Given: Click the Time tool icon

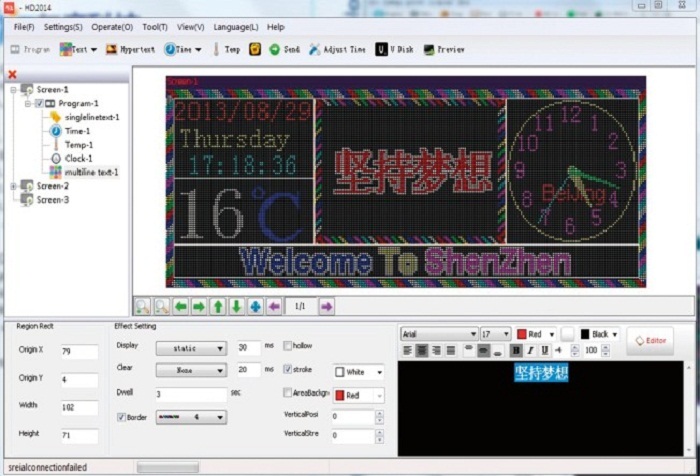Looking at the screenshot, I should click(x=170, y=49).
